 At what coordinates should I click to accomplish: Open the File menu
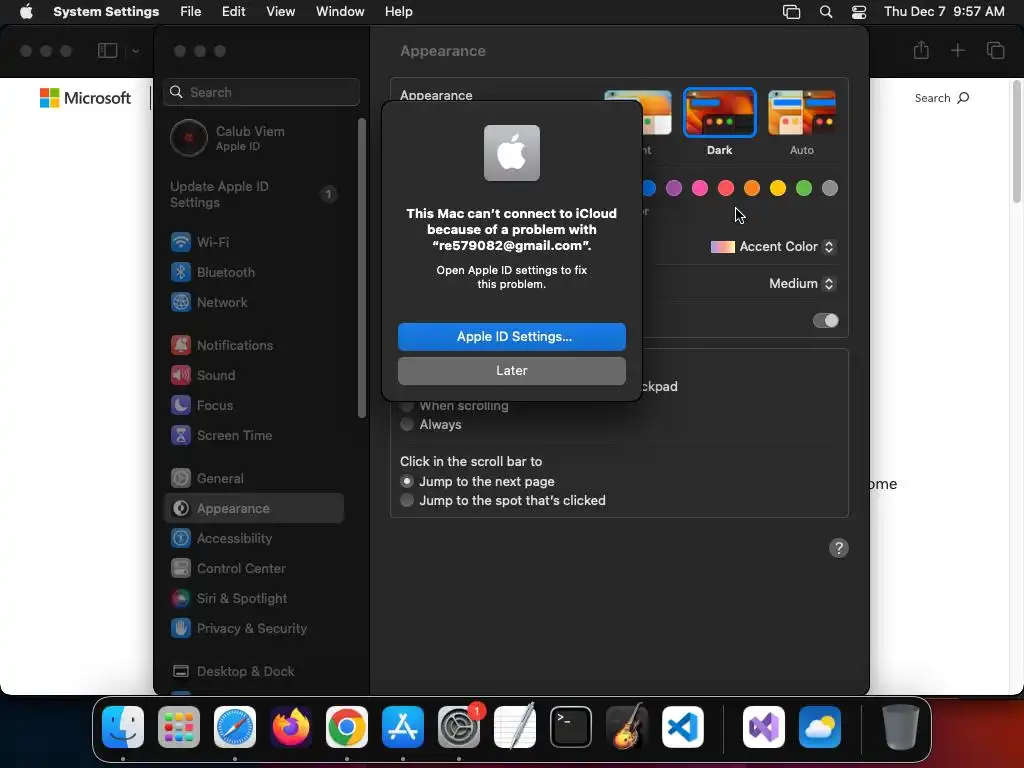tap(190, 12)
